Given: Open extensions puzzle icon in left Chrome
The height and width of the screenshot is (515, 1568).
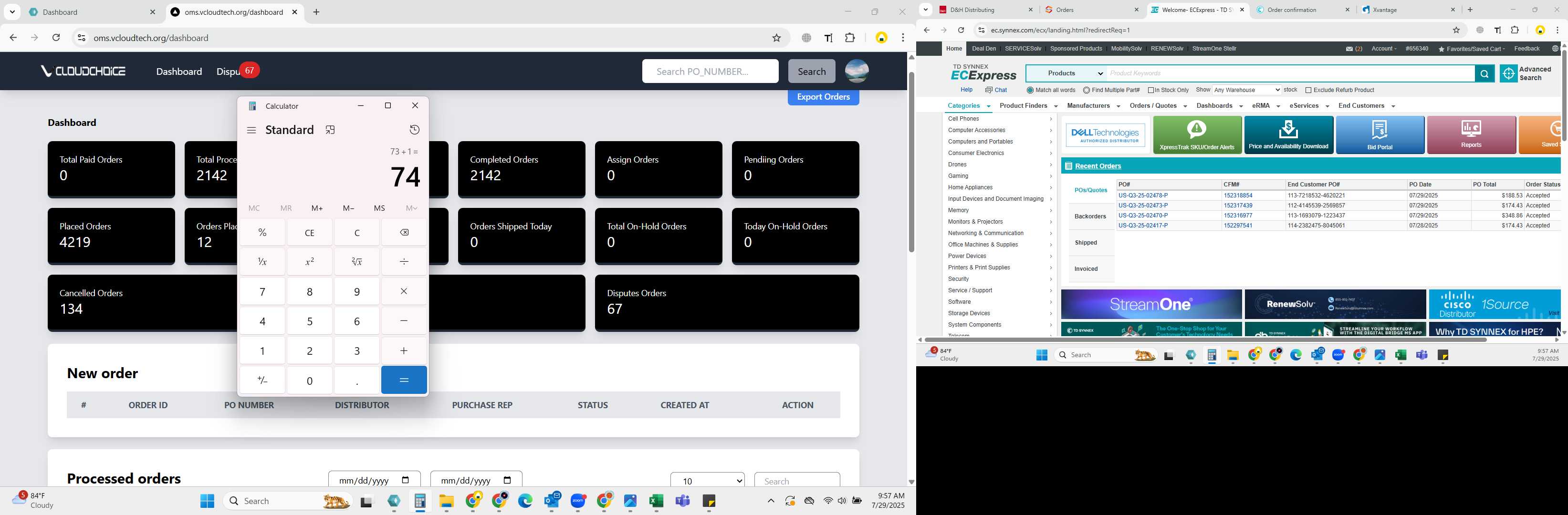Looking at the screenshot, I should pos(850,38).
